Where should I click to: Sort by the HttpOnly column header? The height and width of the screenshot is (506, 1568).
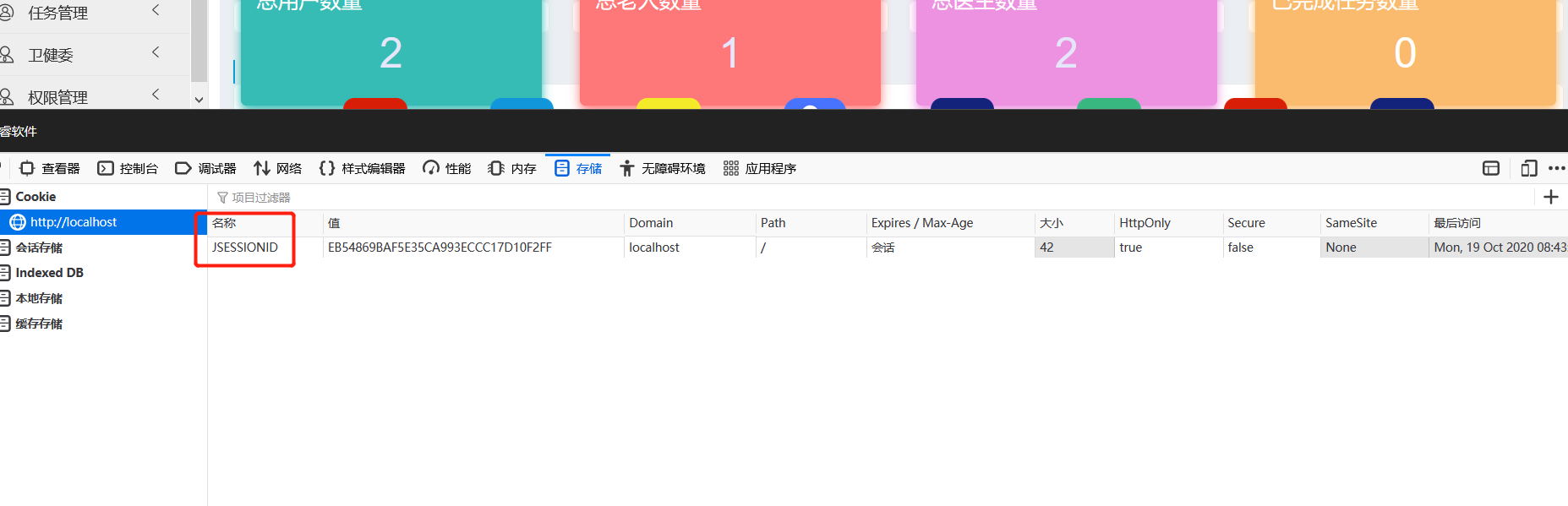coord(1168,223)
